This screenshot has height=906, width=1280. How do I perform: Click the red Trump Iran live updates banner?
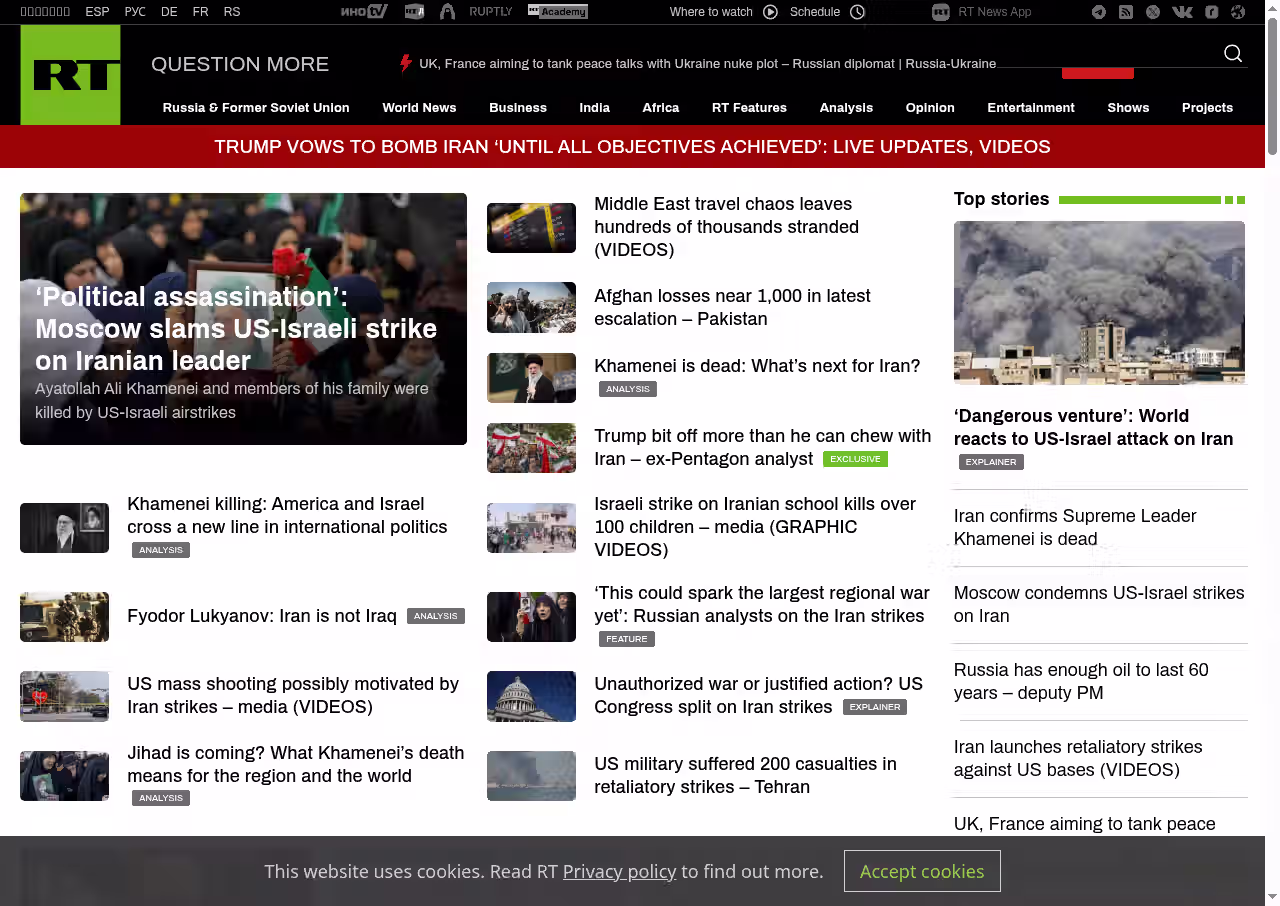(632, 147)
